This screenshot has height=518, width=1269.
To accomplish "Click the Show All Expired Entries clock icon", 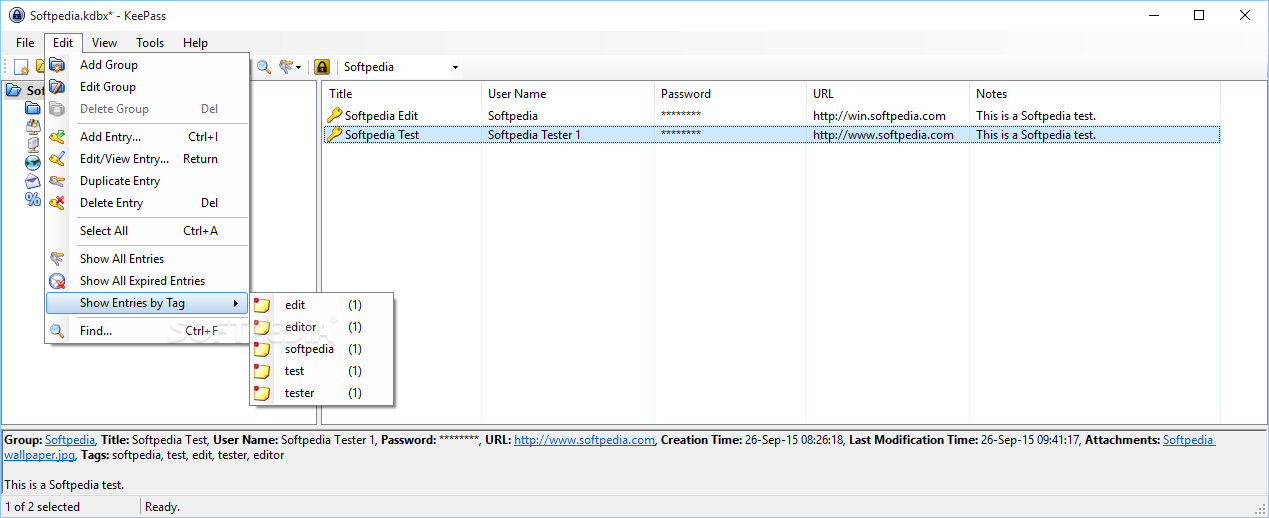I will click(58, 281).
